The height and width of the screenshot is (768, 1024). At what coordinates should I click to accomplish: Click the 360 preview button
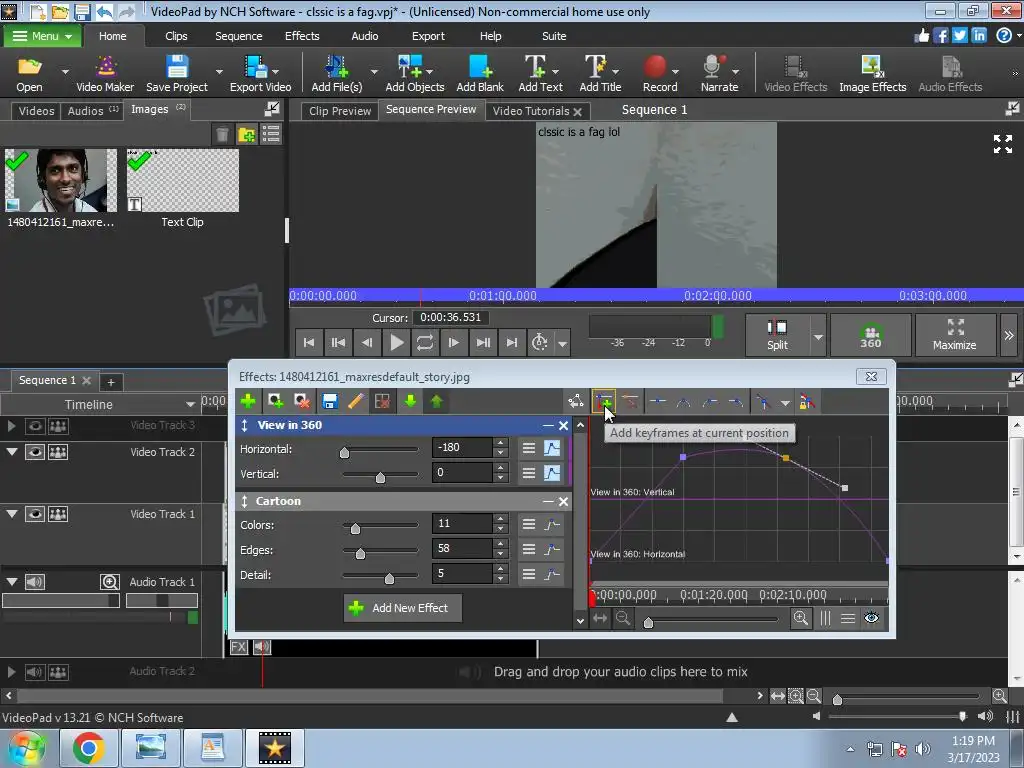(x=871, y=335)
